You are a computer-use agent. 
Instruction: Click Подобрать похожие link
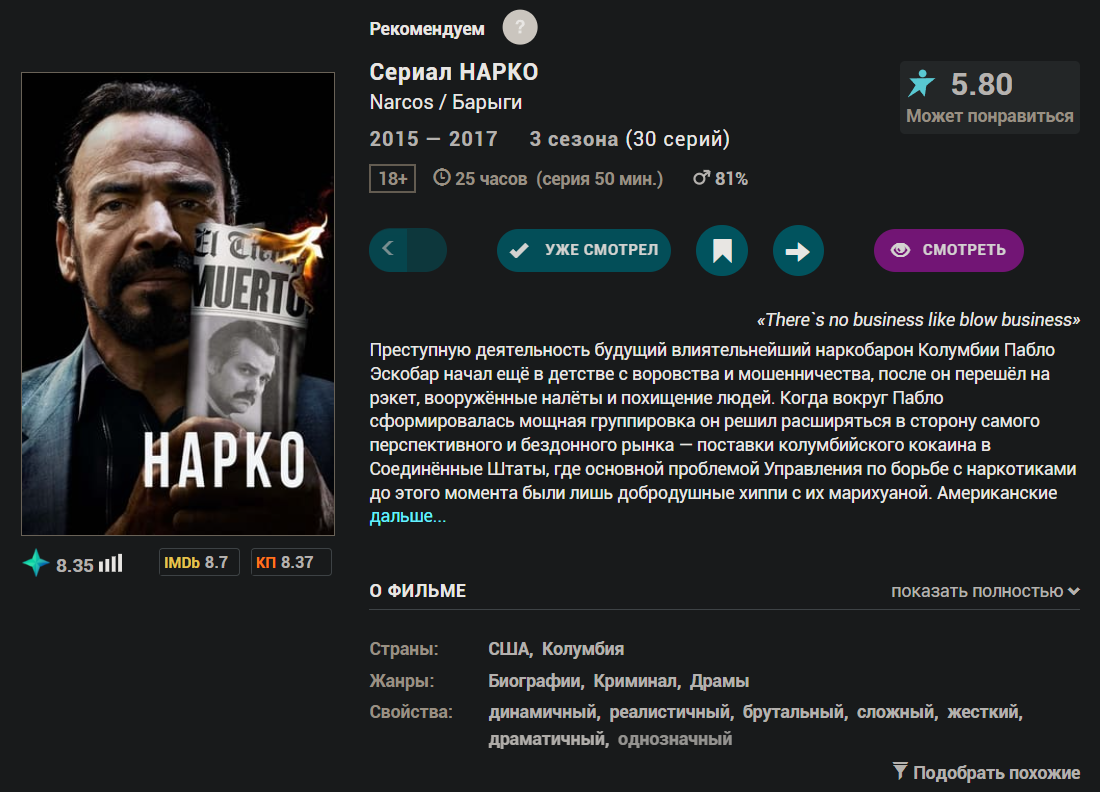996,772
